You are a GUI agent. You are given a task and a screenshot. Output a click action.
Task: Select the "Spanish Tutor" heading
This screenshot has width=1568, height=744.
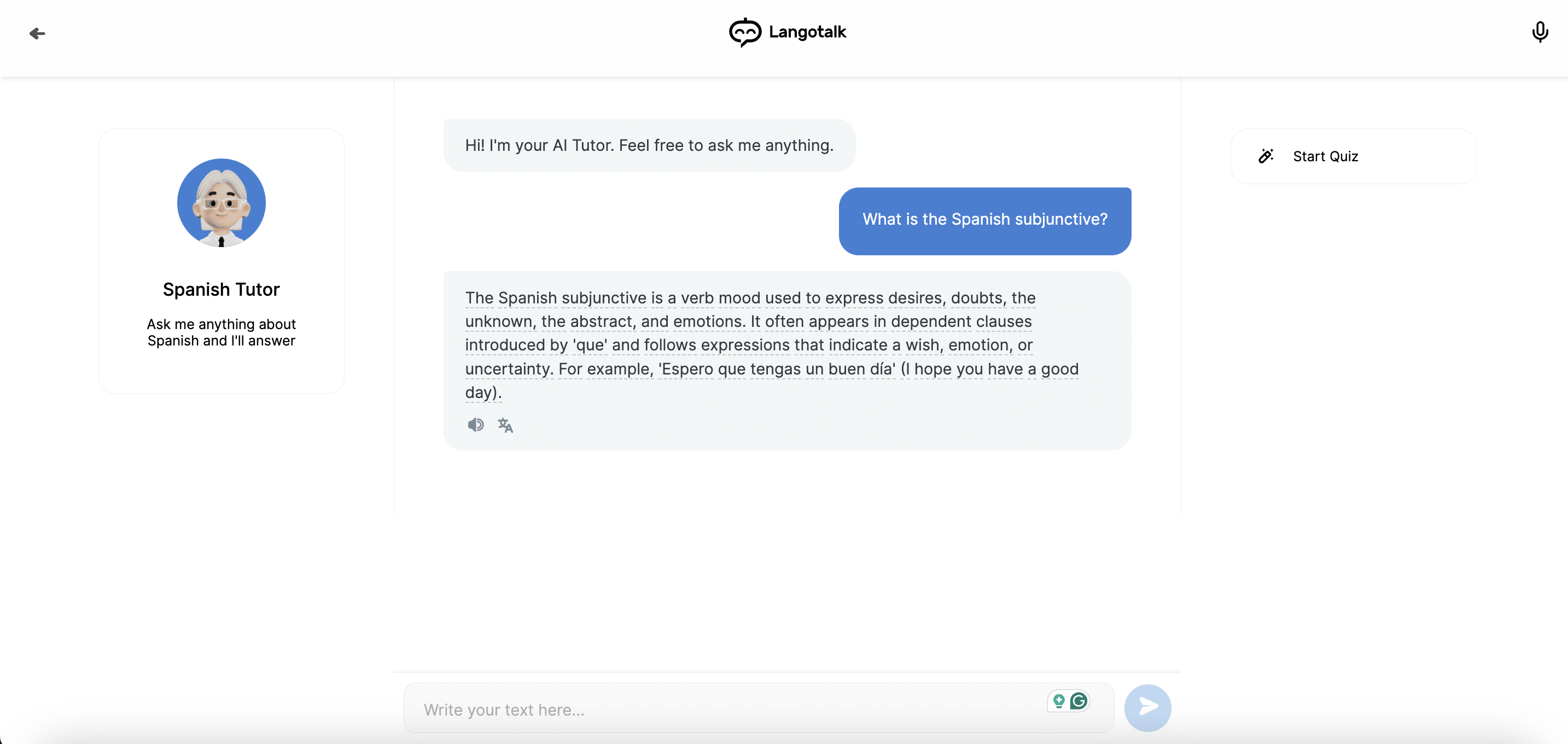pos(221,290)
